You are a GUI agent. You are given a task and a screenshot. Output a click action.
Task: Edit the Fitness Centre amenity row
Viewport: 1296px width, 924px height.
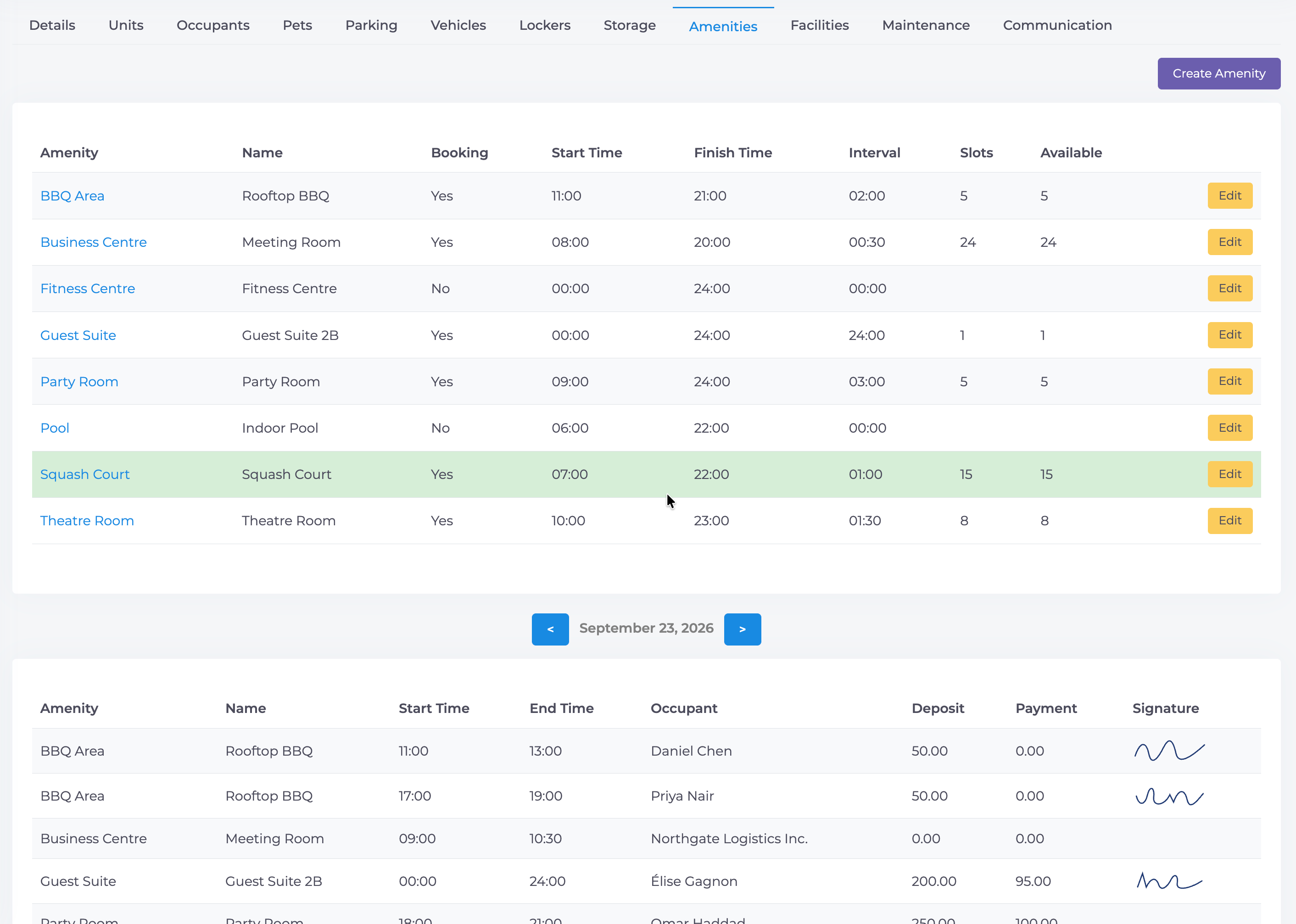pos(1229,289)
